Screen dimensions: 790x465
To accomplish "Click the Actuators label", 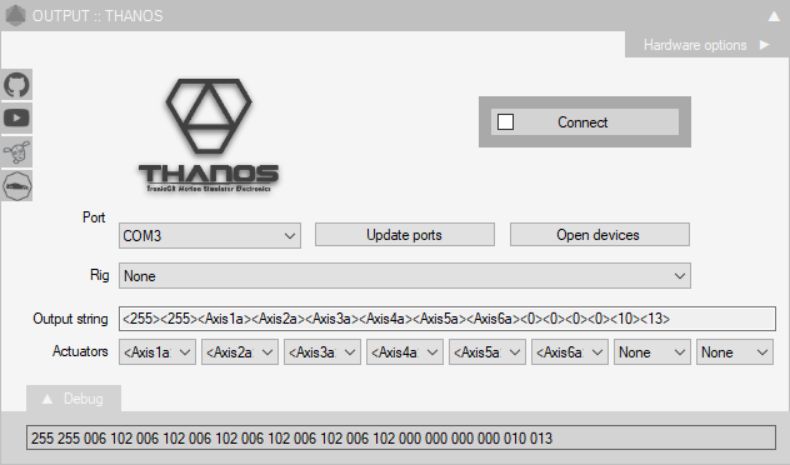I will click(x=80, y=351).
